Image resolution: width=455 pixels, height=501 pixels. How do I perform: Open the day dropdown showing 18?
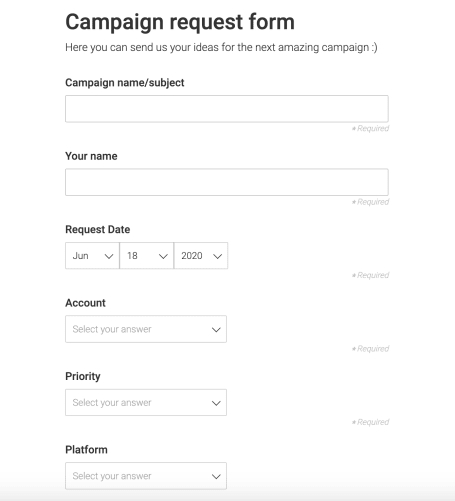coord(147,256)
